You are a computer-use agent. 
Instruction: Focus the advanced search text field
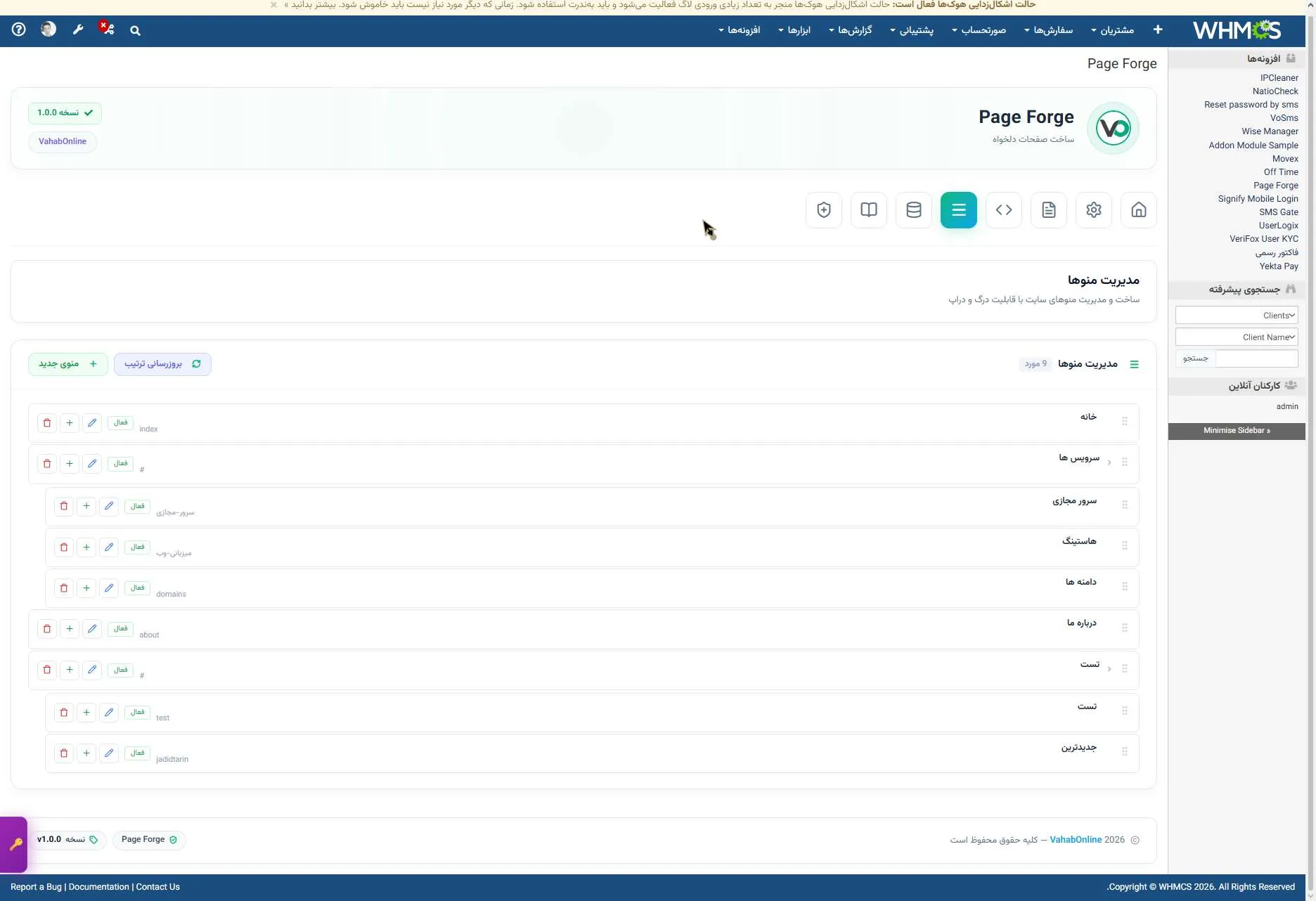tap(1257, 358)
